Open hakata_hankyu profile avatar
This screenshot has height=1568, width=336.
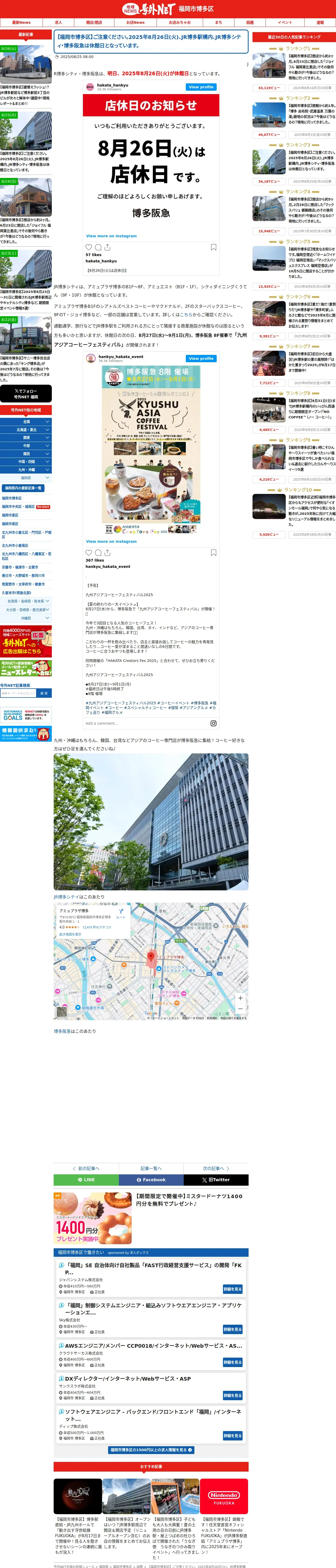pos(90,87)
